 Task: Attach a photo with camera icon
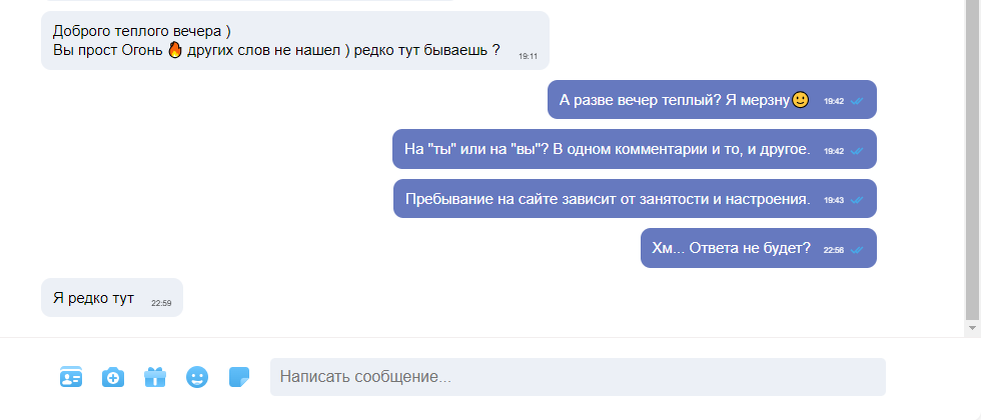click(x=113, y=377)
